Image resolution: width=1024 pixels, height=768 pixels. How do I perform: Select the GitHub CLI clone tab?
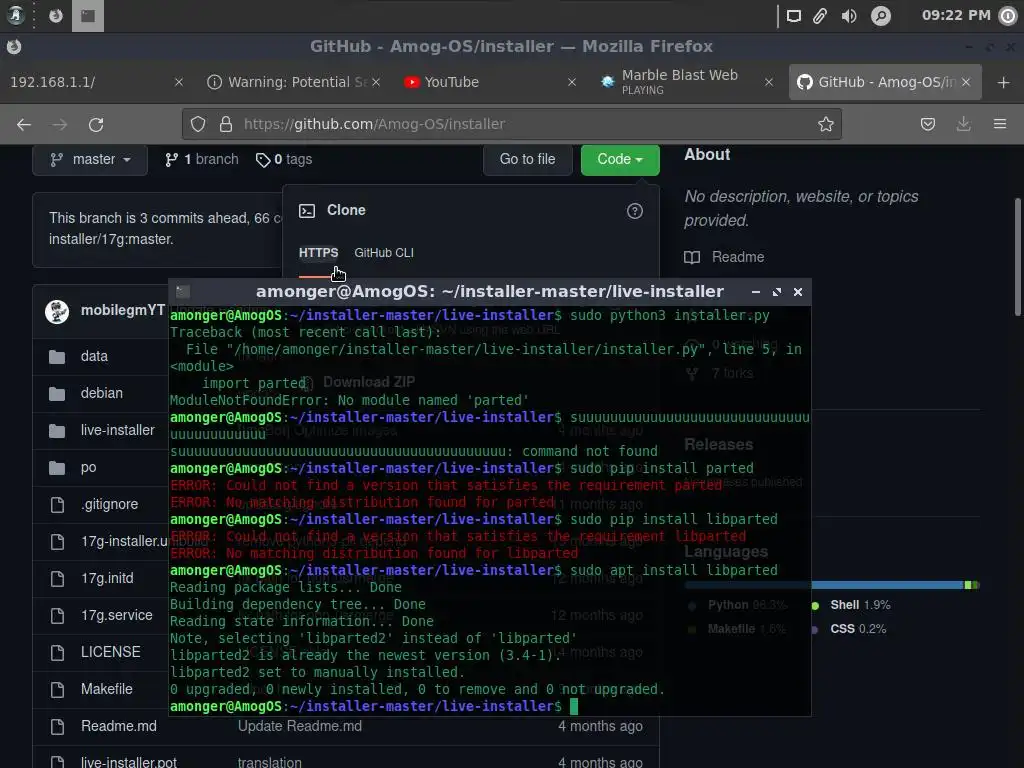coord(384,253)
